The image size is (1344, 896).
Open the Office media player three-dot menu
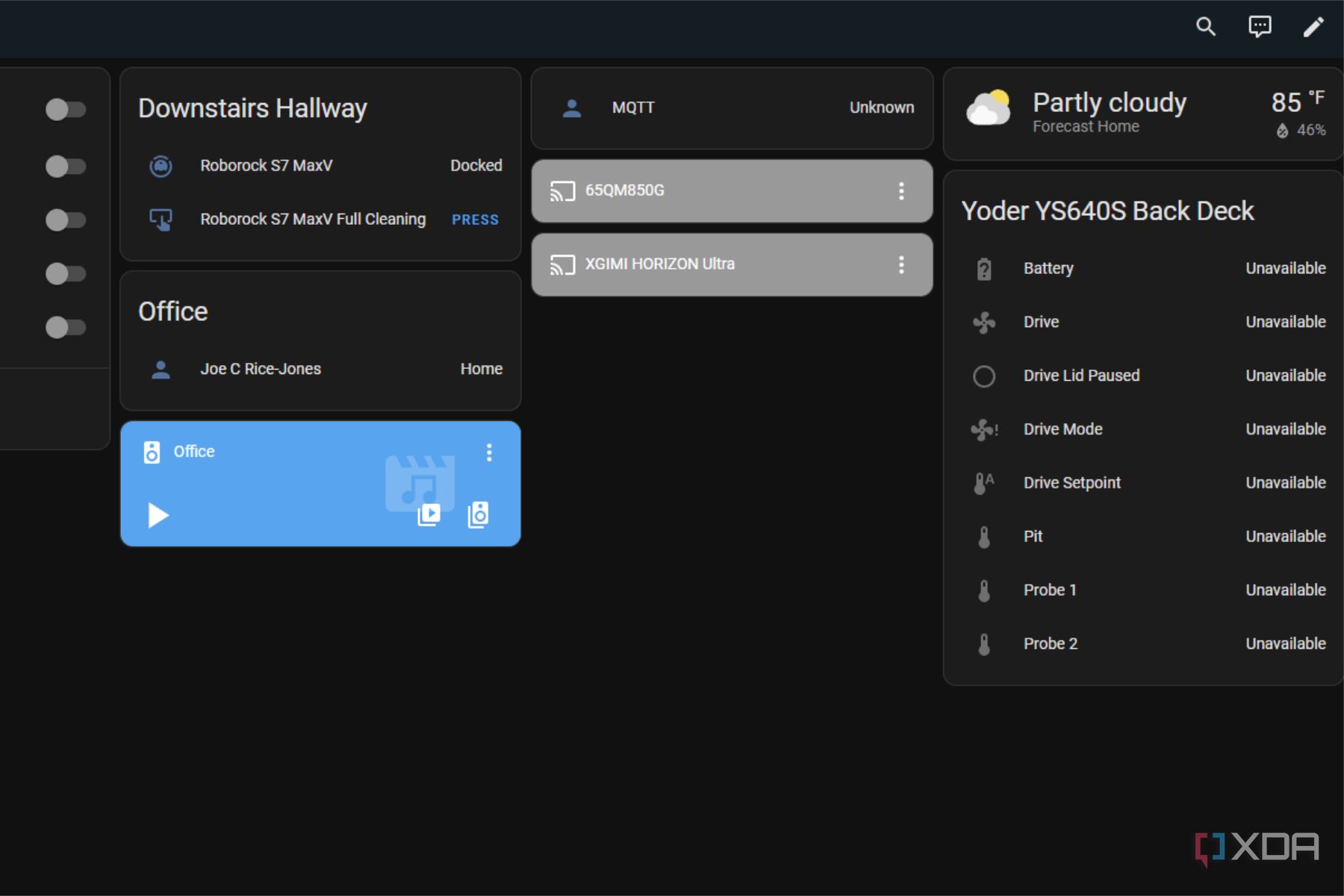point(489,452)
